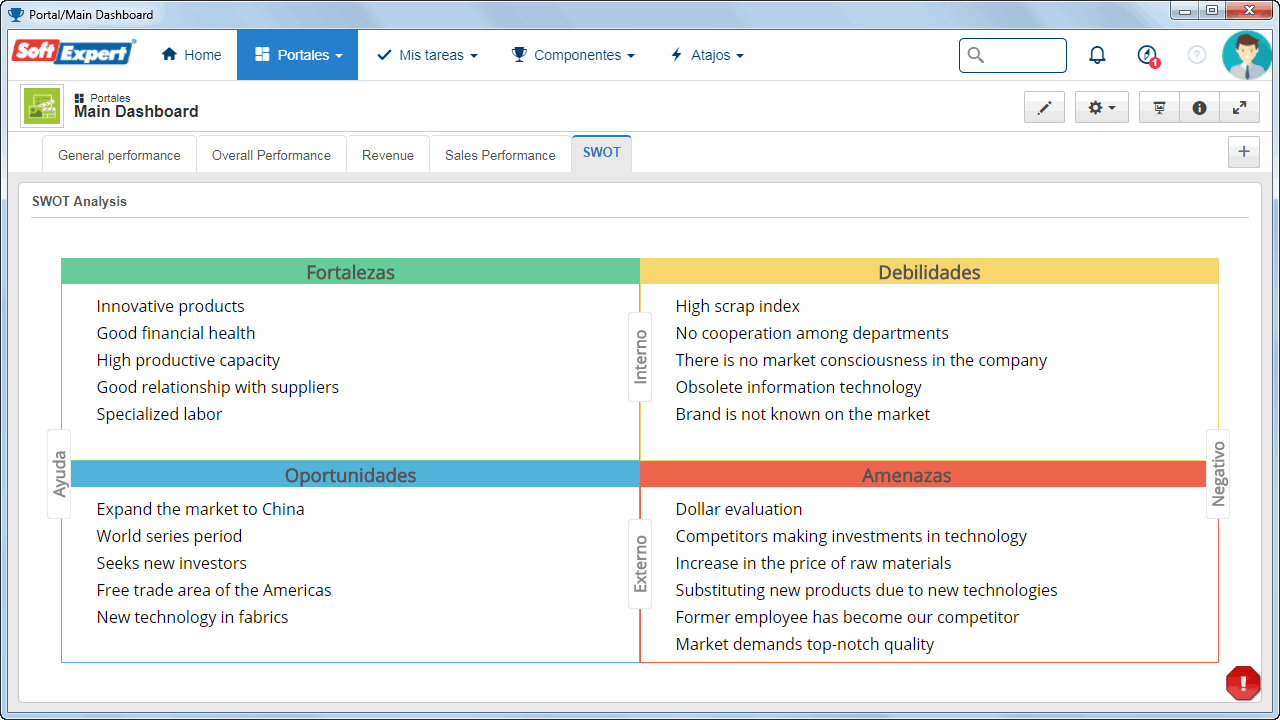This screenshot has height=720, width=1280.
Task: Open the user avatar profile picture
Action: tap(1247, 55)
